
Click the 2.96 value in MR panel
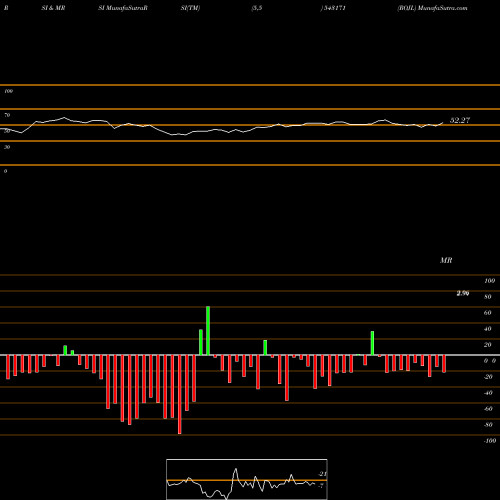click(x=463, y=293)
